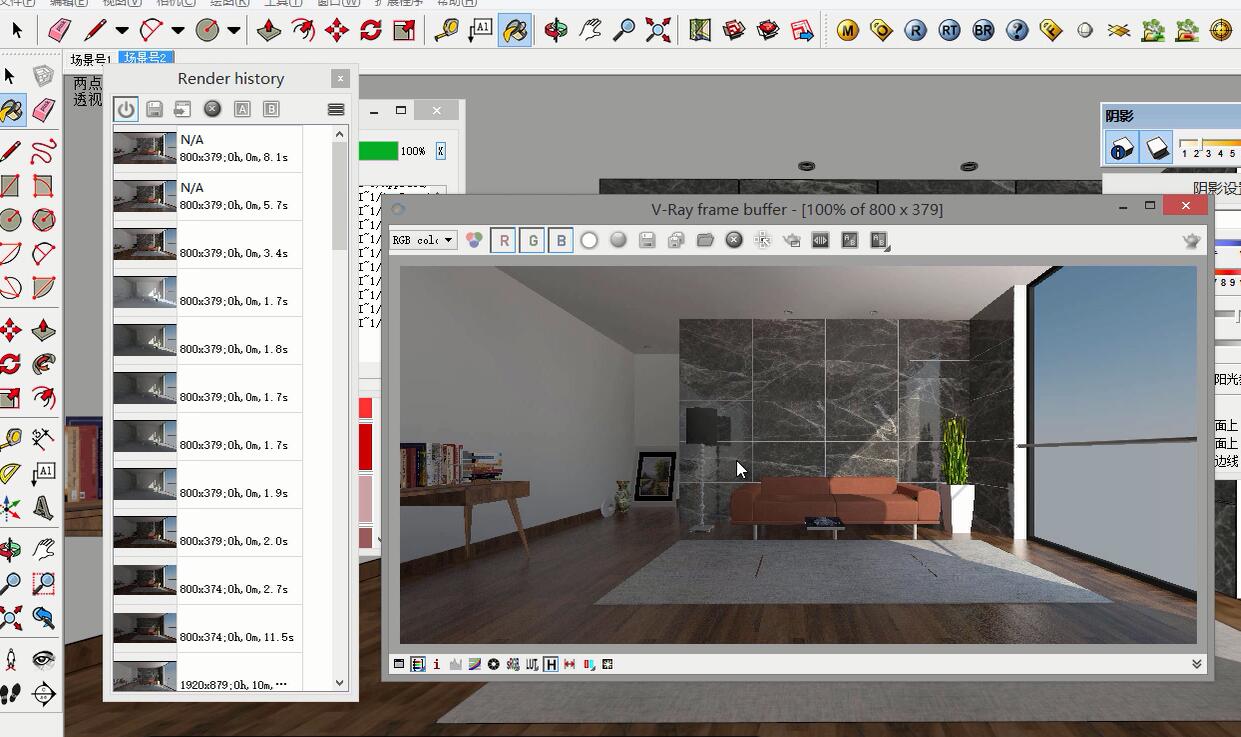Set image B for comparison in Render history
Screen dimensions: 1241x737
pyautogui.click(x=271, y=109)
